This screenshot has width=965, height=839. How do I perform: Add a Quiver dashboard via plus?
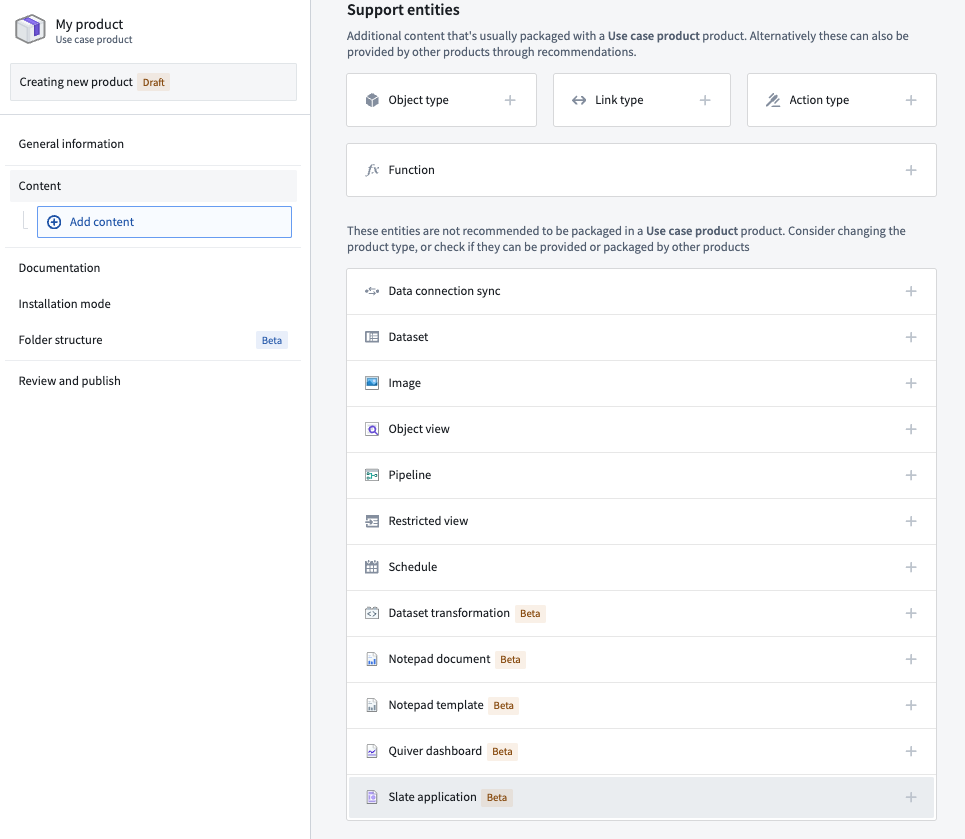point(911,751)
